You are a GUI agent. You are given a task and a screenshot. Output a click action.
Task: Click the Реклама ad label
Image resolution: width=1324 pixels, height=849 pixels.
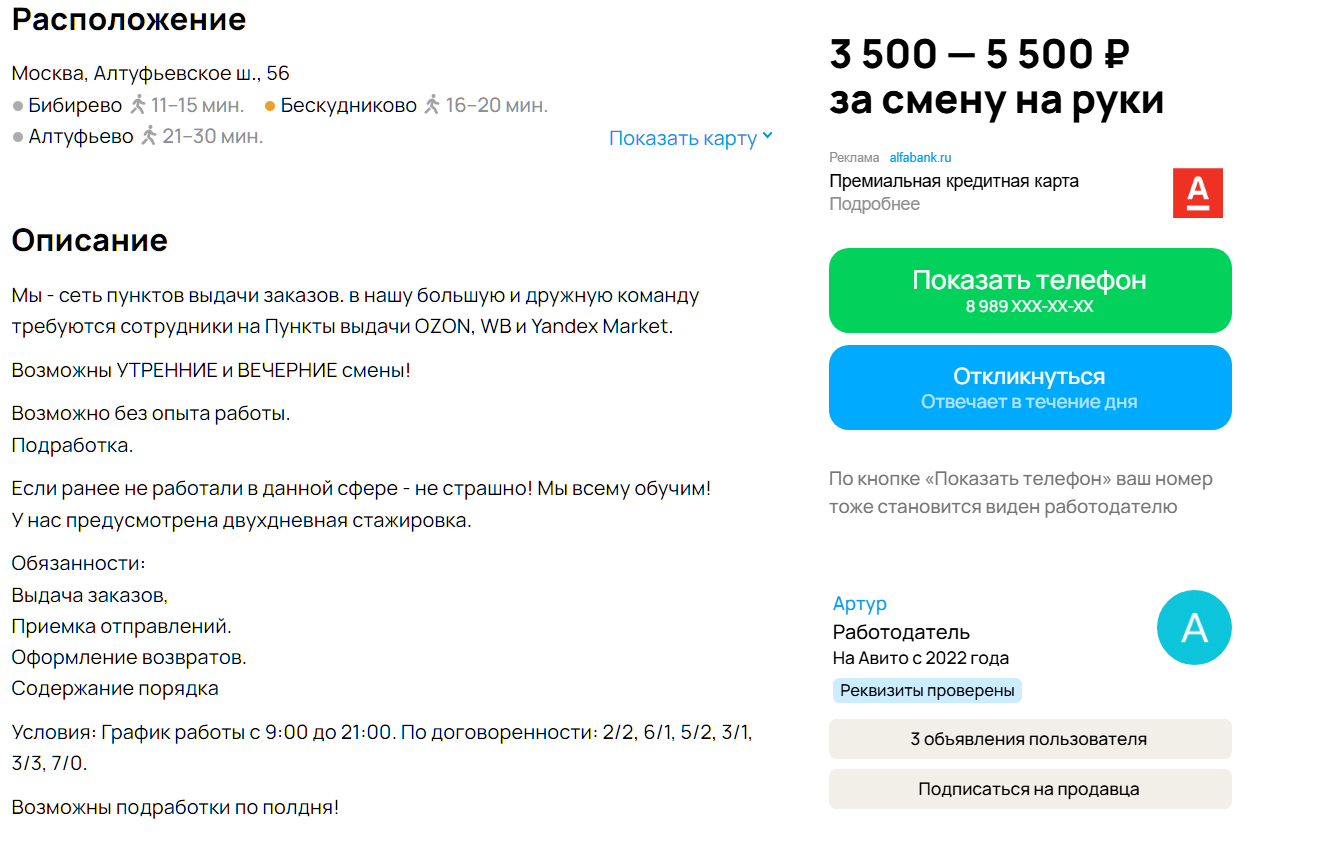coord(853,158)
